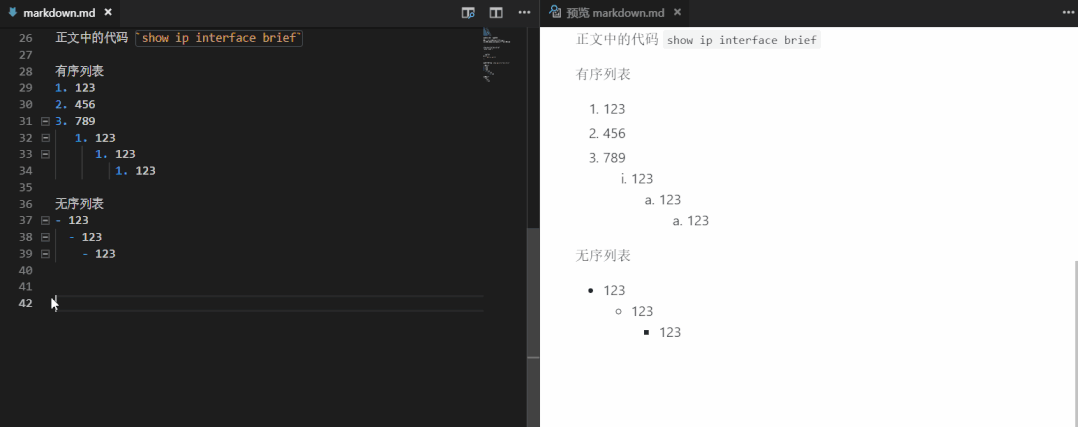Close the preview markdown.md tab
Image resolution: width=1078 pixels, height=427 pixels.
[677, 13]
